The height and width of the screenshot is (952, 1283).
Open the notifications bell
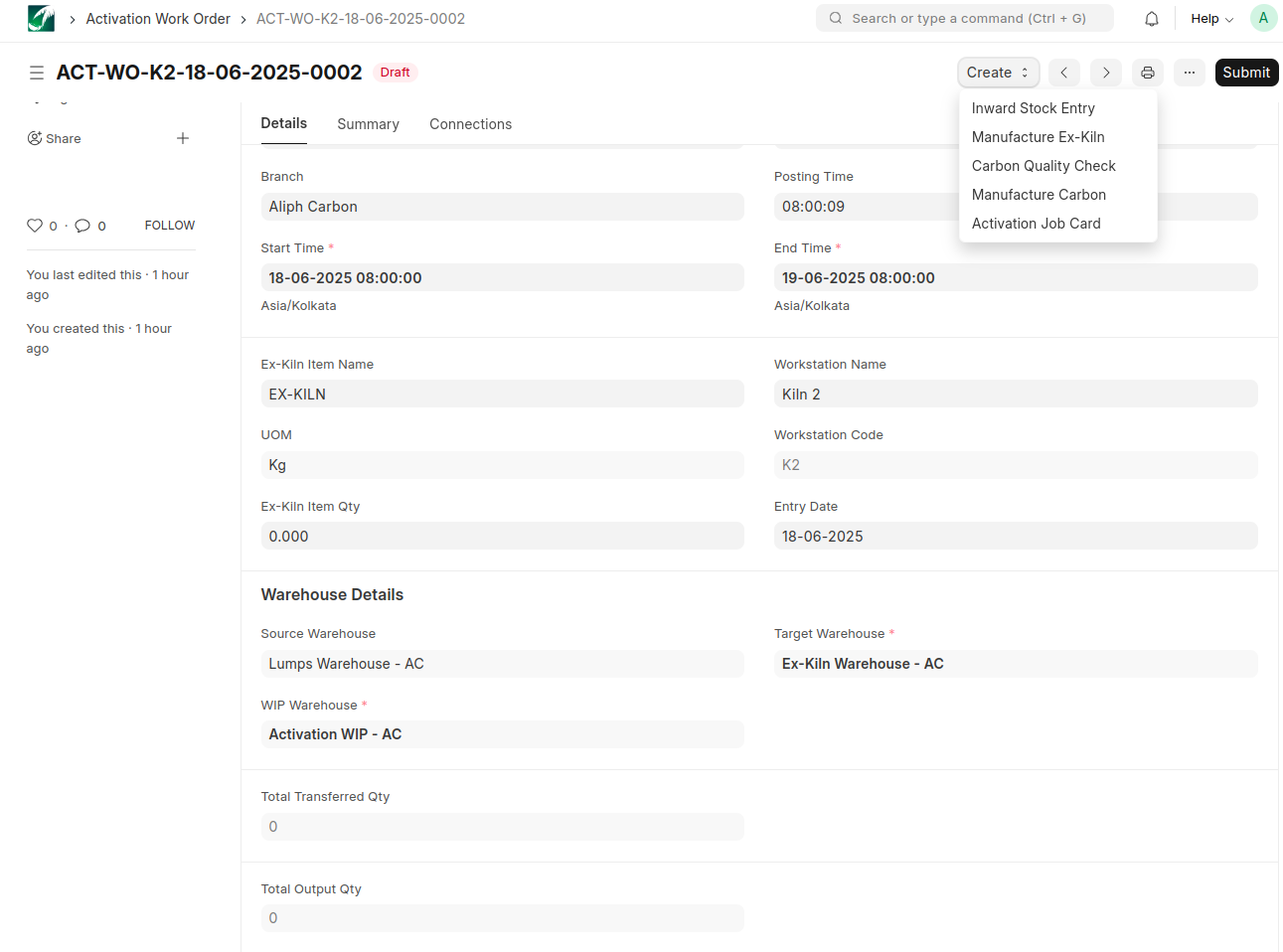(1152, 19)
